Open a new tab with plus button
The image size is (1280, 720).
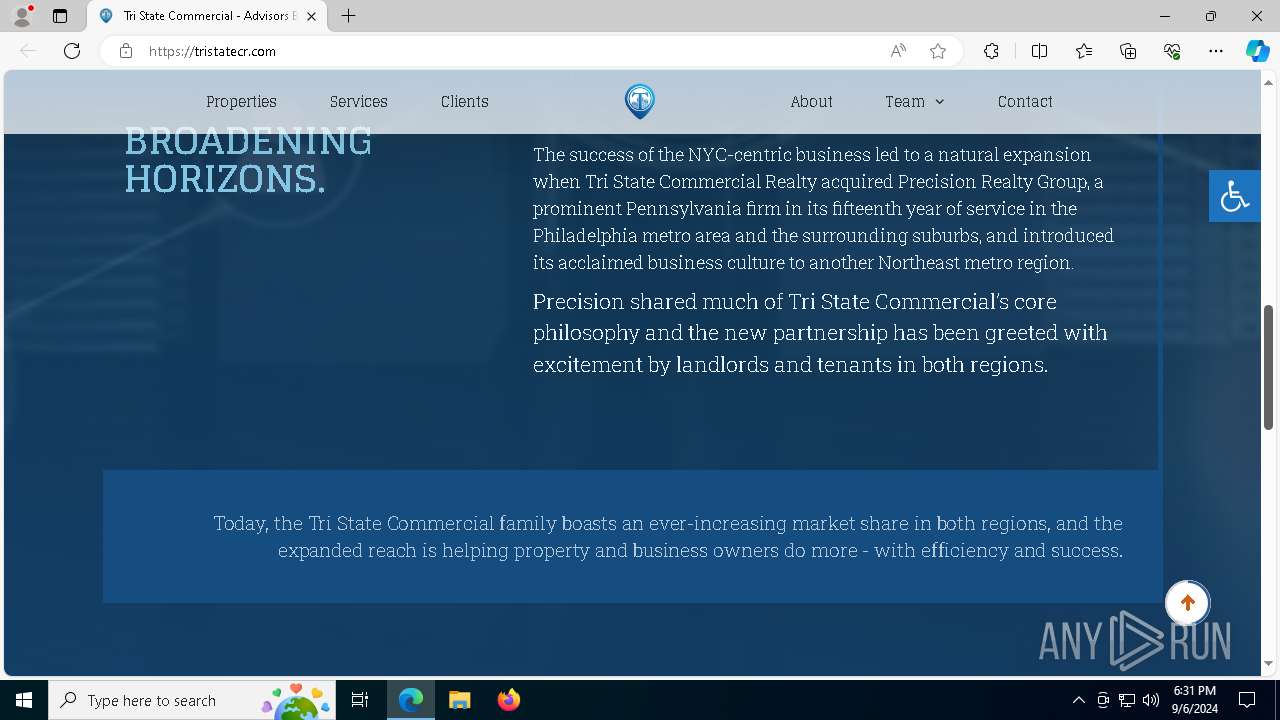(348, 16)
